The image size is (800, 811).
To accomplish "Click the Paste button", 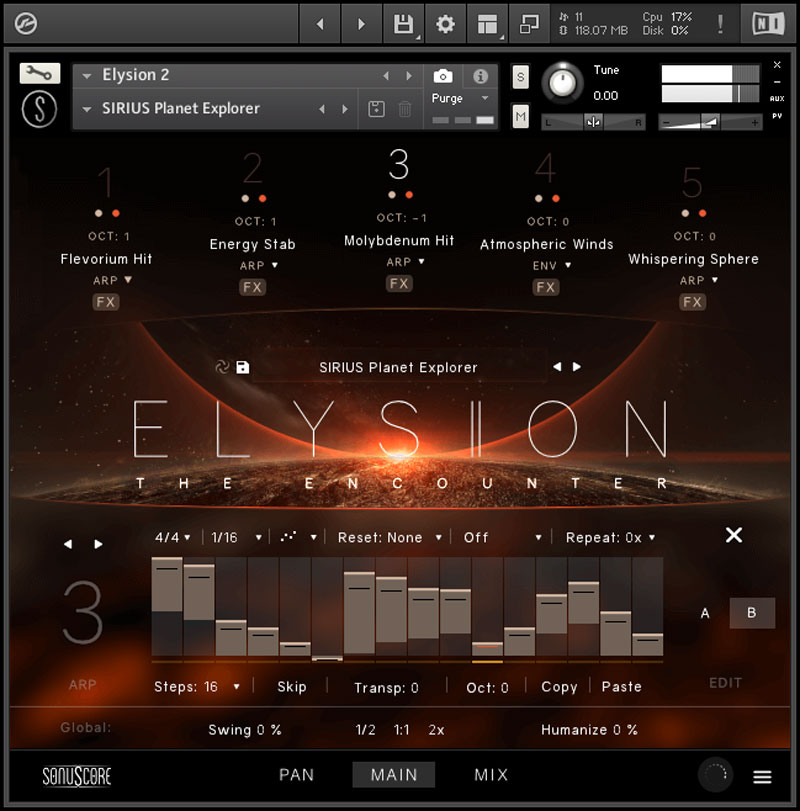I will 622,687.
